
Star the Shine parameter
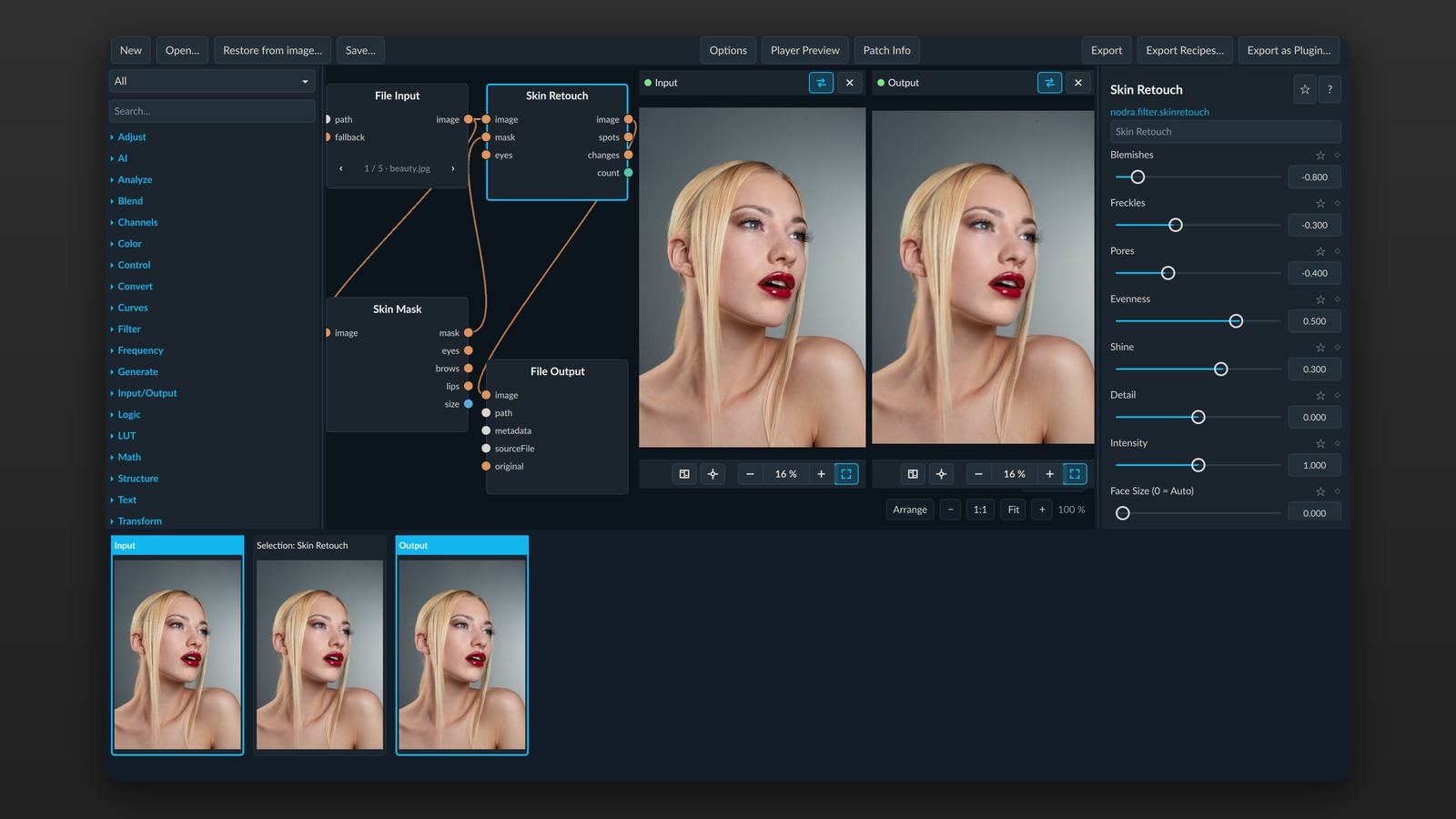[x=1320, y=348]
